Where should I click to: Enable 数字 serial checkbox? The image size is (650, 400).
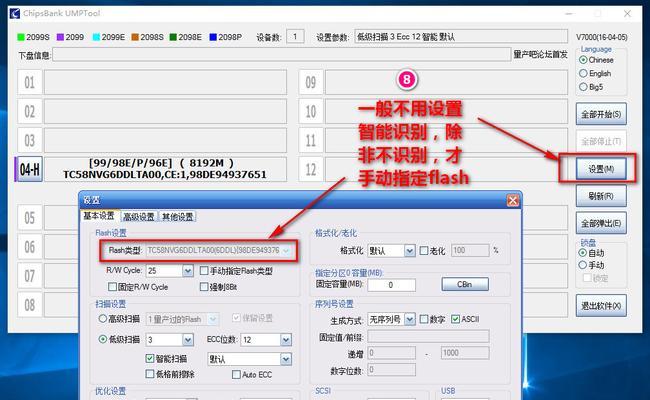point(424,319)
